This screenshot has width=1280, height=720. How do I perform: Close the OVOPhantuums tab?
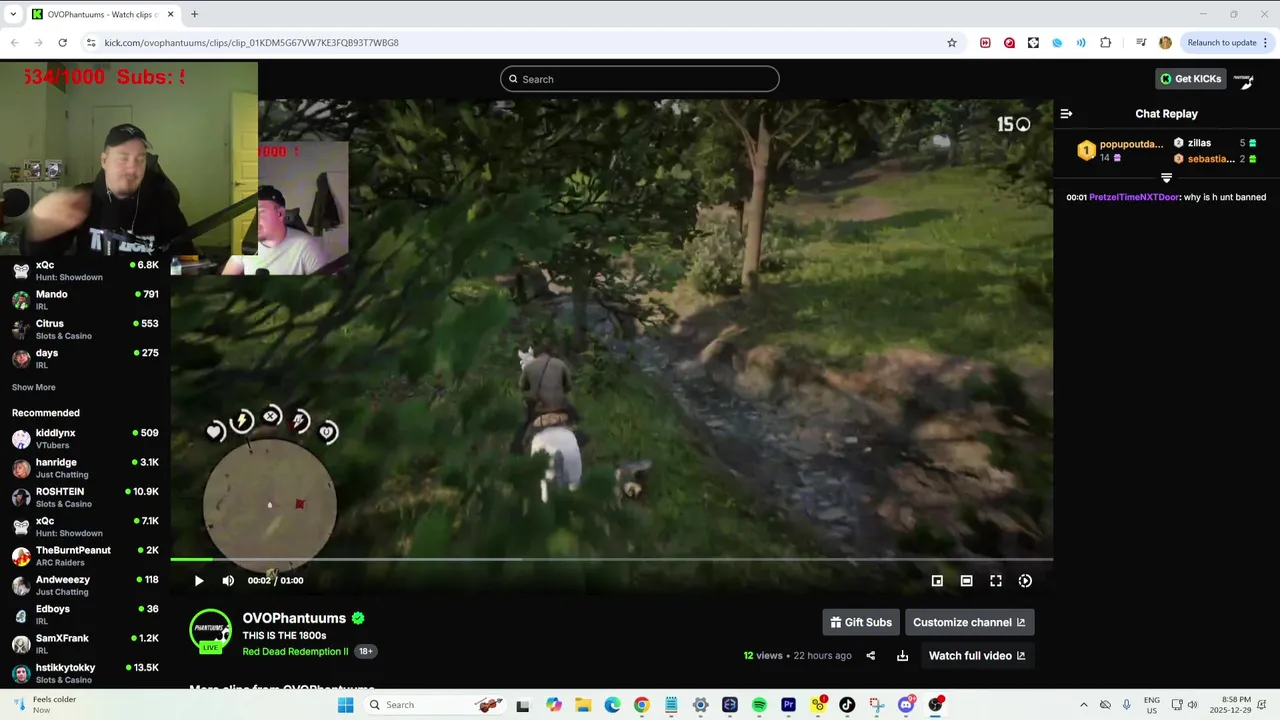pos(170,14)
